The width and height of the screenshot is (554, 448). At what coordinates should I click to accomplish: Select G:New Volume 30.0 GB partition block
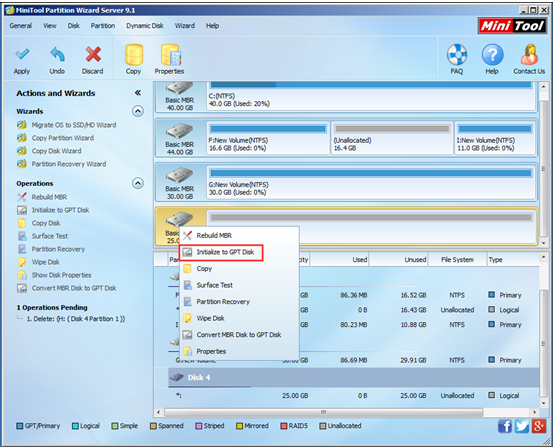[371, 183]
